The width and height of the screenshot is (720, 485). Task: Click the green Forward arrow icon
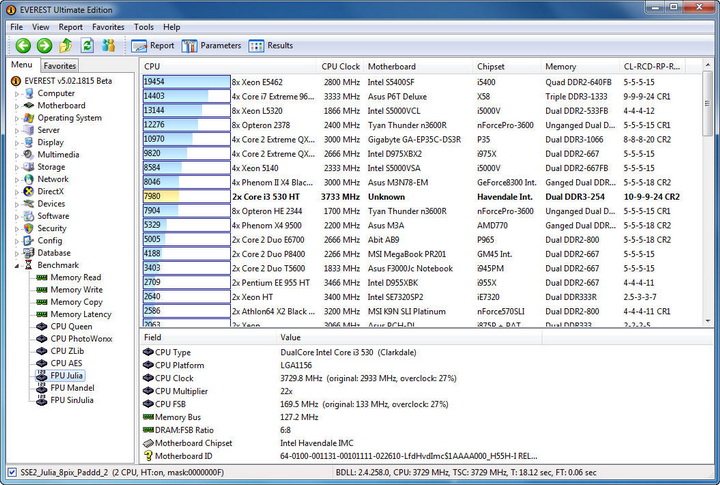[45, 45]
